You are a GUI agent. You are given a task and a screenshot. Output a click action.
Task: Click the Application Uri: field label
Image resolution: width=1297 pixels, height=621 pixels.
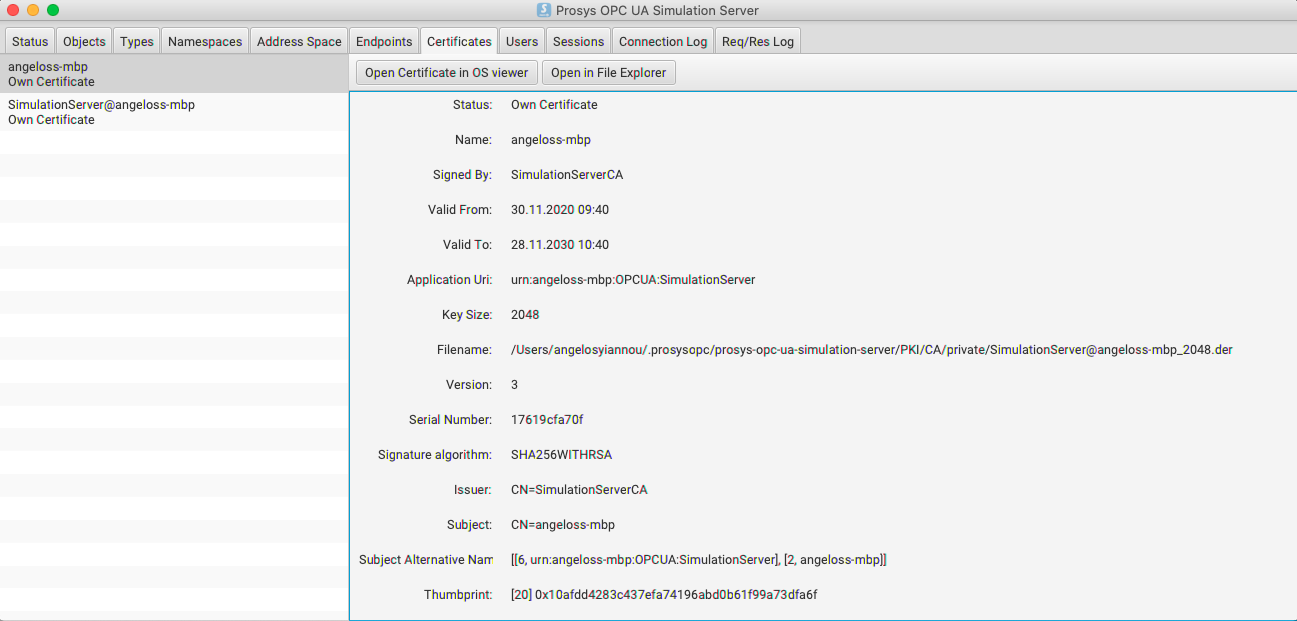[x=450, y=279]
